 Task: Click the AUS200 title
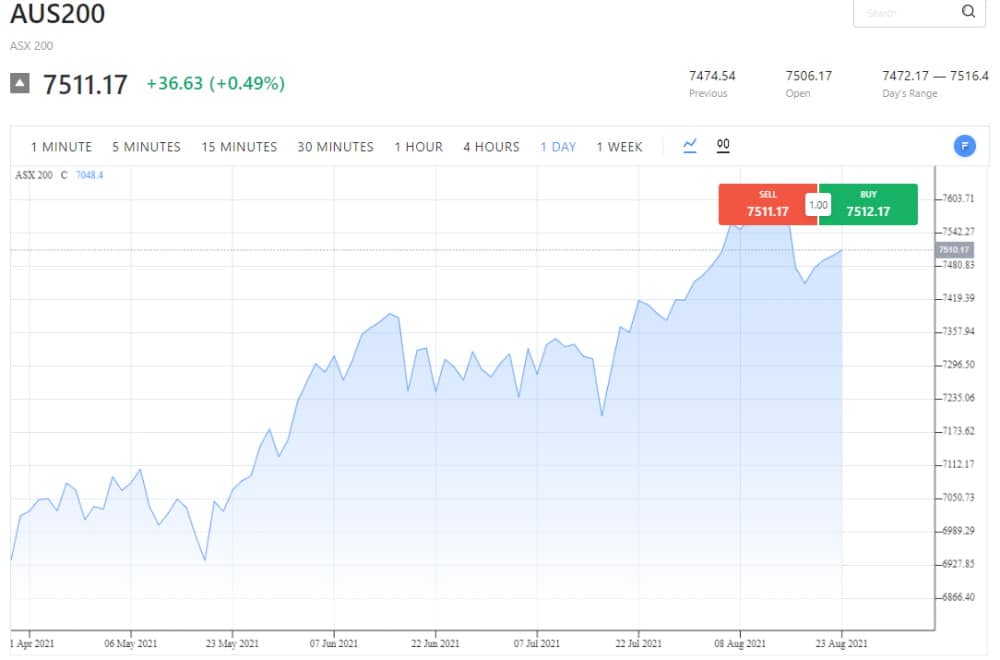click(x=57, y=14)
